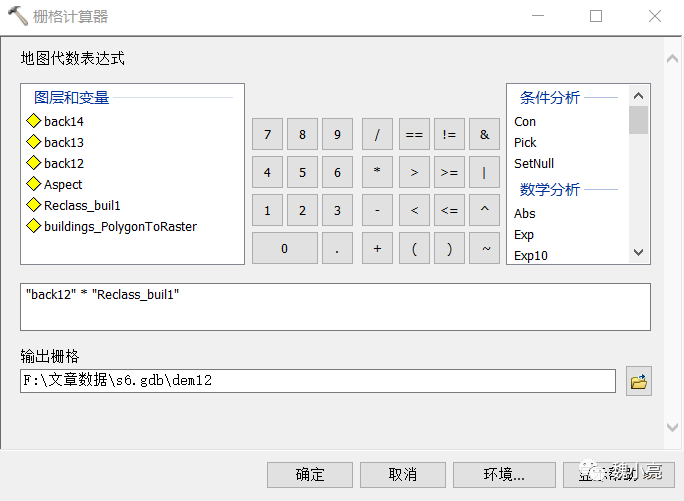Insert the greater-than > operator
The height and width of the screenshot is (501, 684).
click(x=414, y=172)
